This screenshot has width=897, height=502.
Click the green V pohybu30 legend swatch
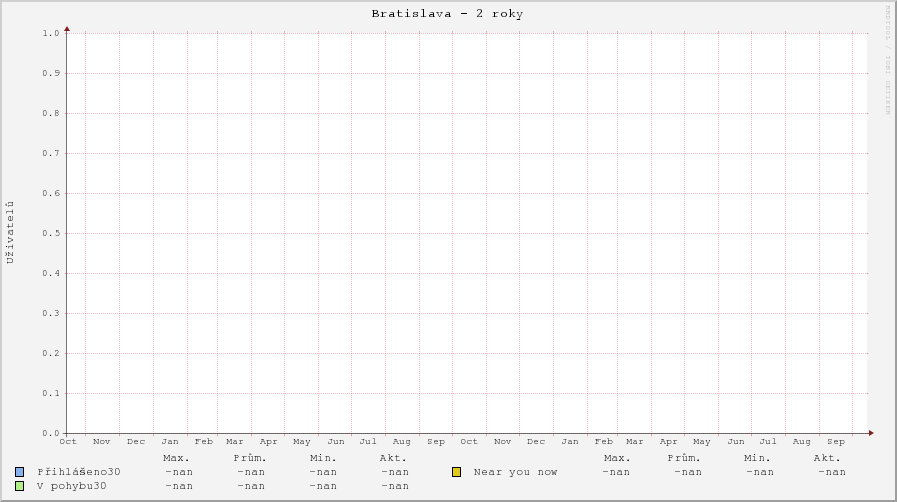click(x=19, y=486)
